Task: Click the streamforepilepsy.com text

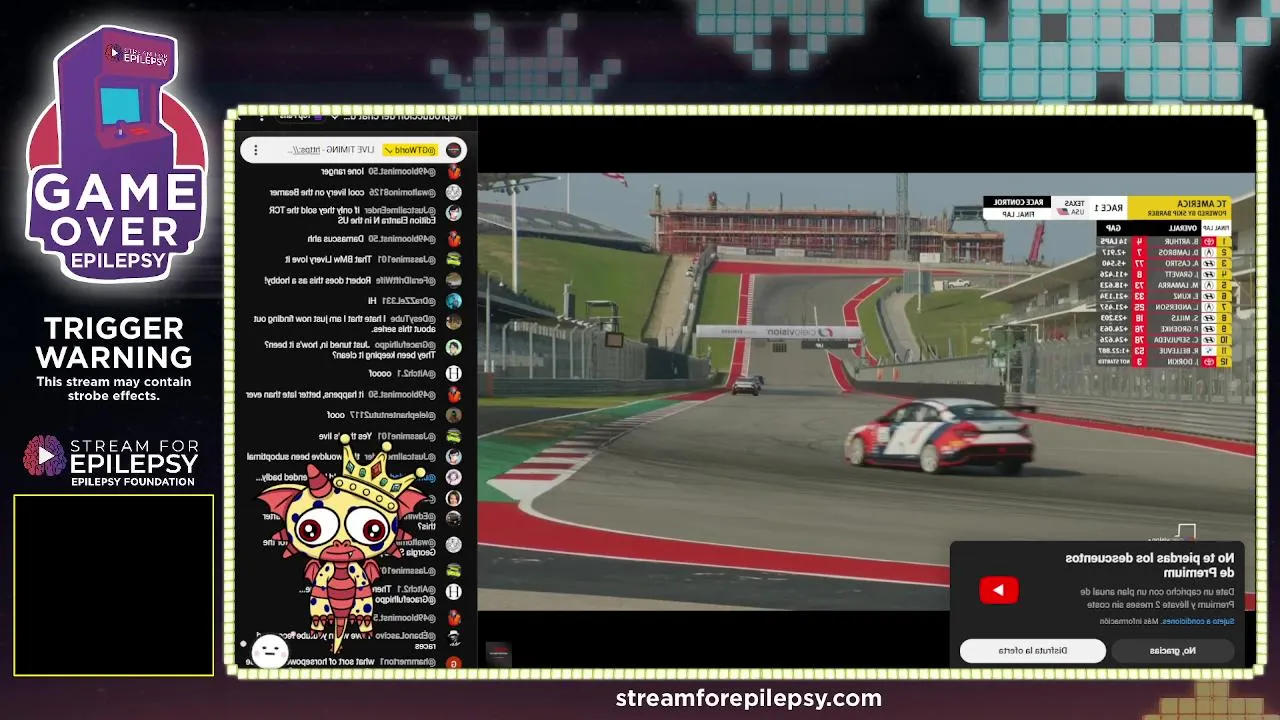Action: click(748, 698)
